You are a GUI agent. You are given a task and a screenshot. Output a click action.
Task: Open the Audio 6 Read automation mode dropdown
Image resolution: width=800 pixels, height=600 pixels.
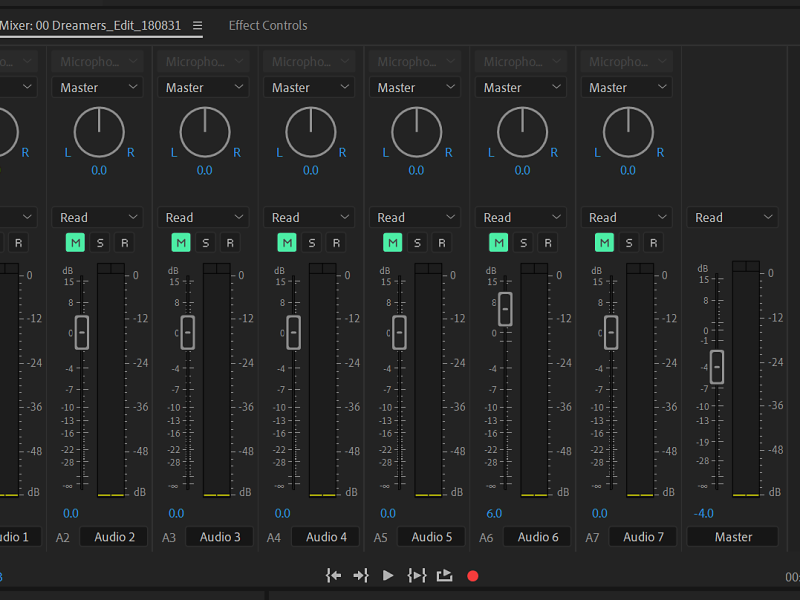(x=521, y=217)
